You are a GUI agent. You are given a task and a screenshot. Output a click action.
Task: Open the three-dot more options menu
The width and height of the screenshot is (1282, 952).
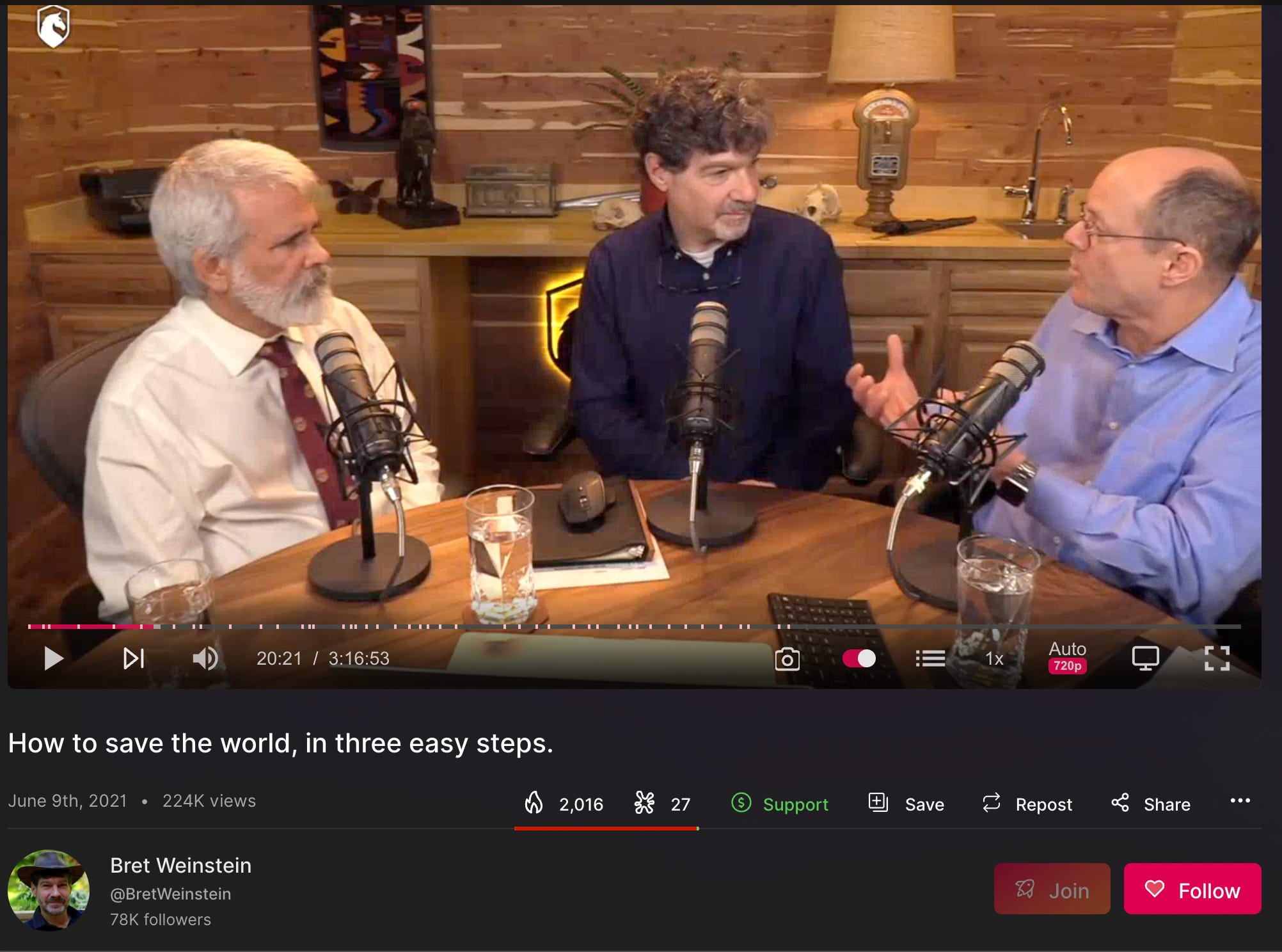click(x=1240, y=801)
